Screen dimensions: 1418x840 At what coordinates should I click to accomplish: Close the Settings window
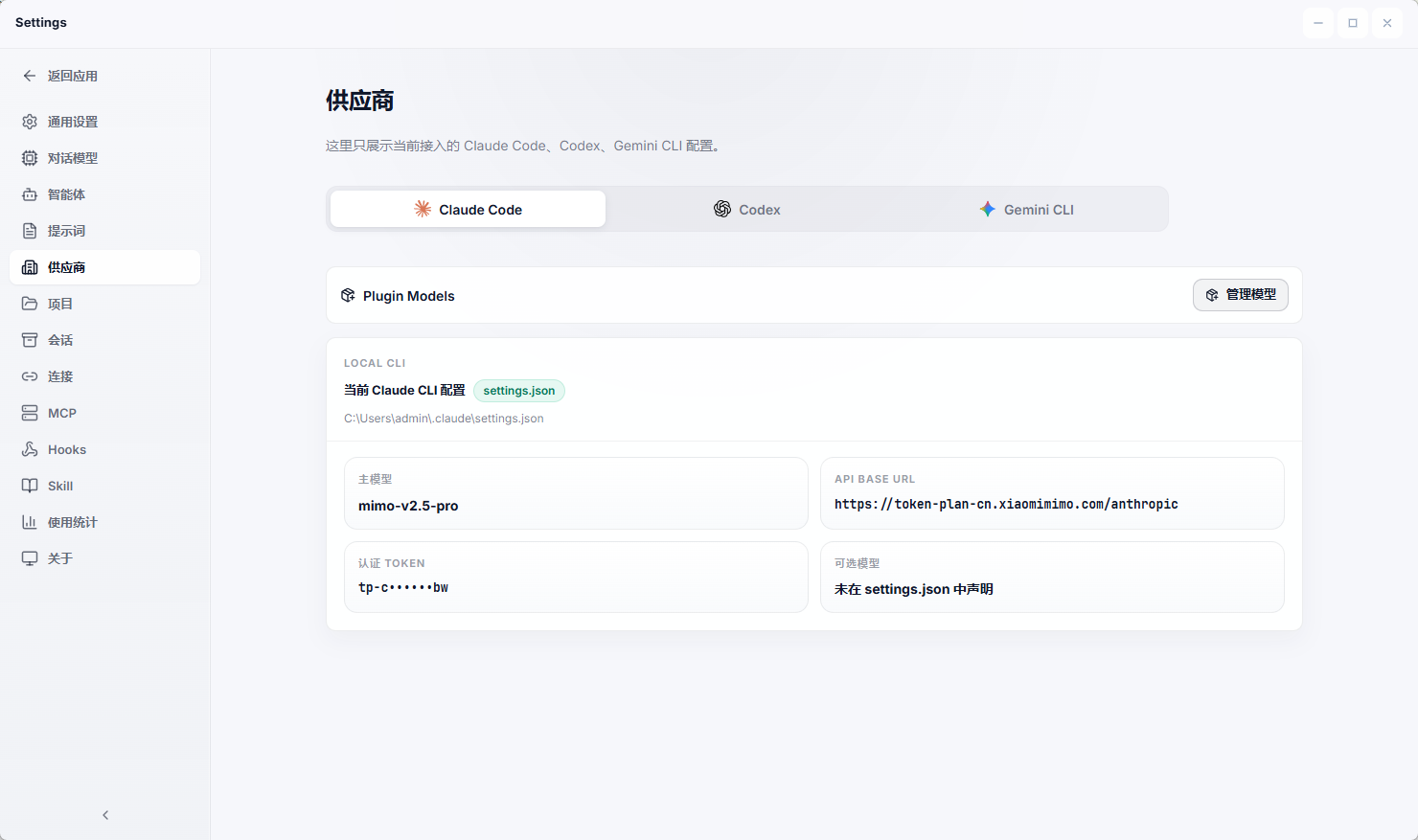[1387, 23]
